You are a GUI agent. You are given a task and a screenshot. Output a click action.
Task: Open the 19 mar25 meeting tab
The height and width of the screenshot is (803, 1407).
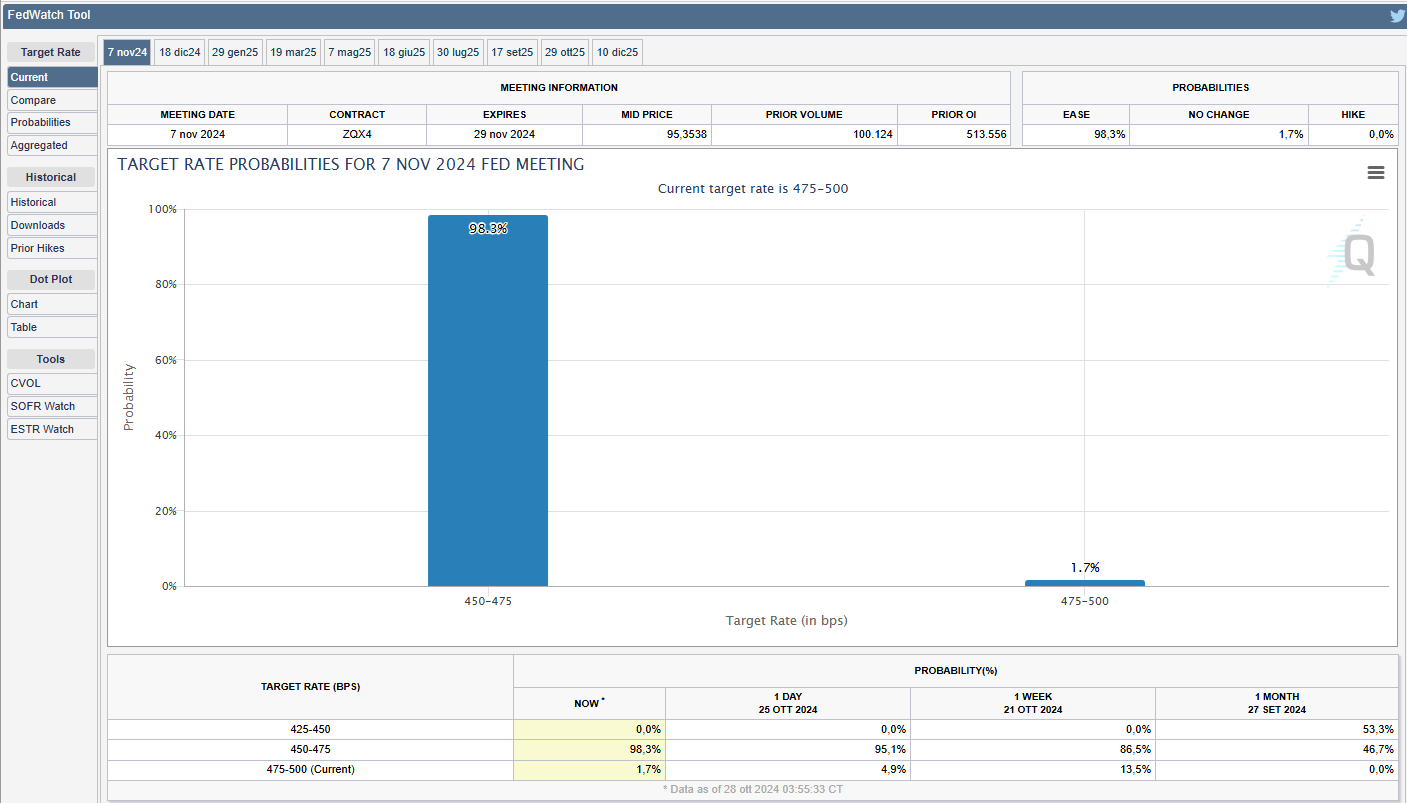coord(293,52)
